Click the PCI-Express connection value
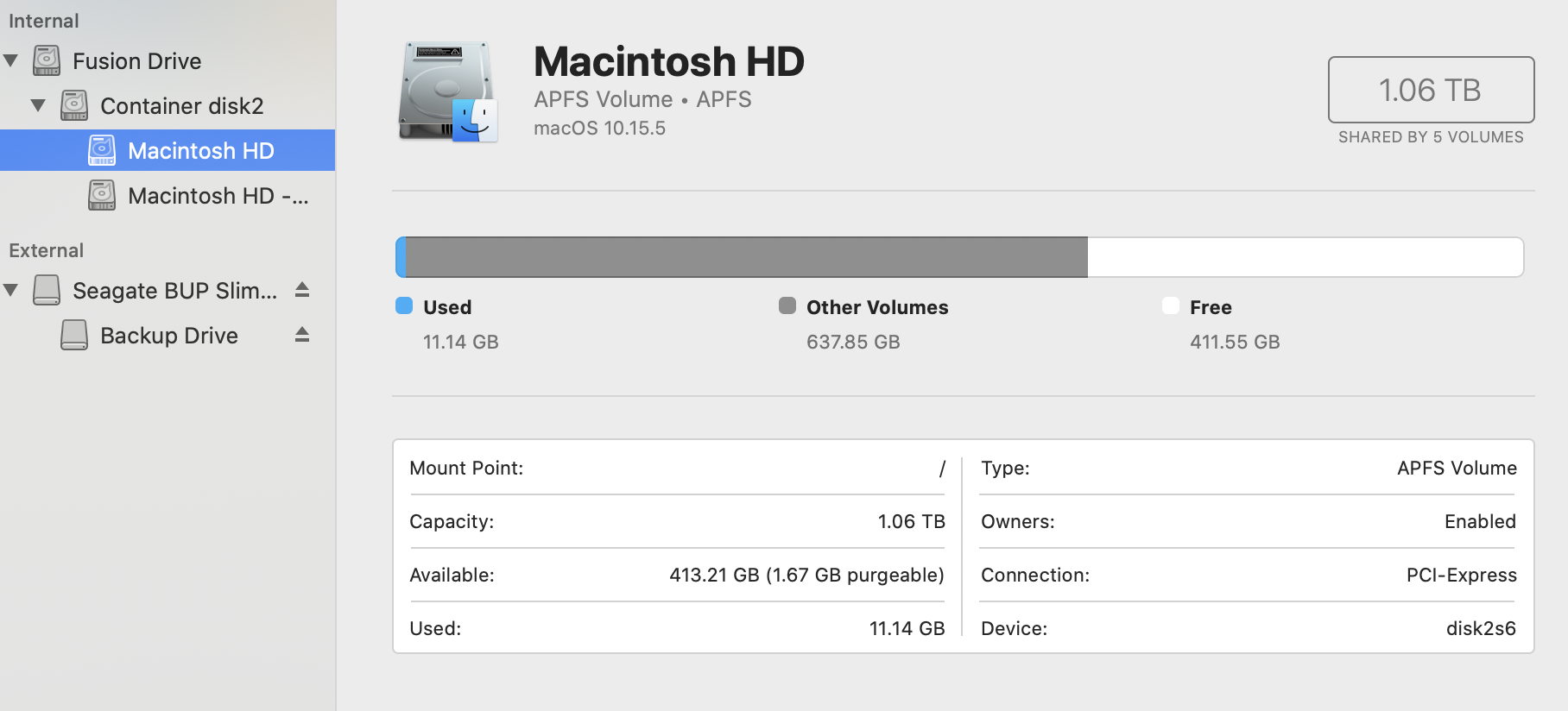The width and height of the screenshot is (1568, 711). coord(1461,575)
